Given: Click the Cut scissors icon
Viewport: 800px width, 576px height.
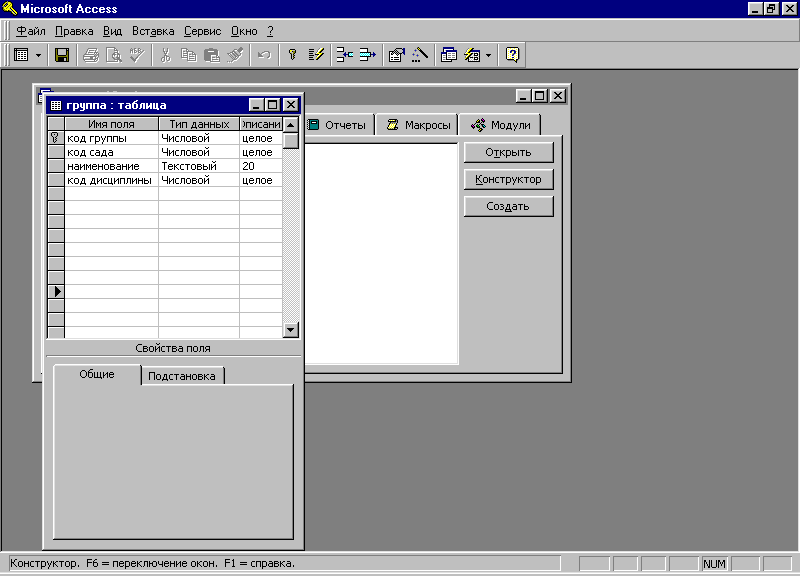Looking at the screenshot, I should [165, 55].
